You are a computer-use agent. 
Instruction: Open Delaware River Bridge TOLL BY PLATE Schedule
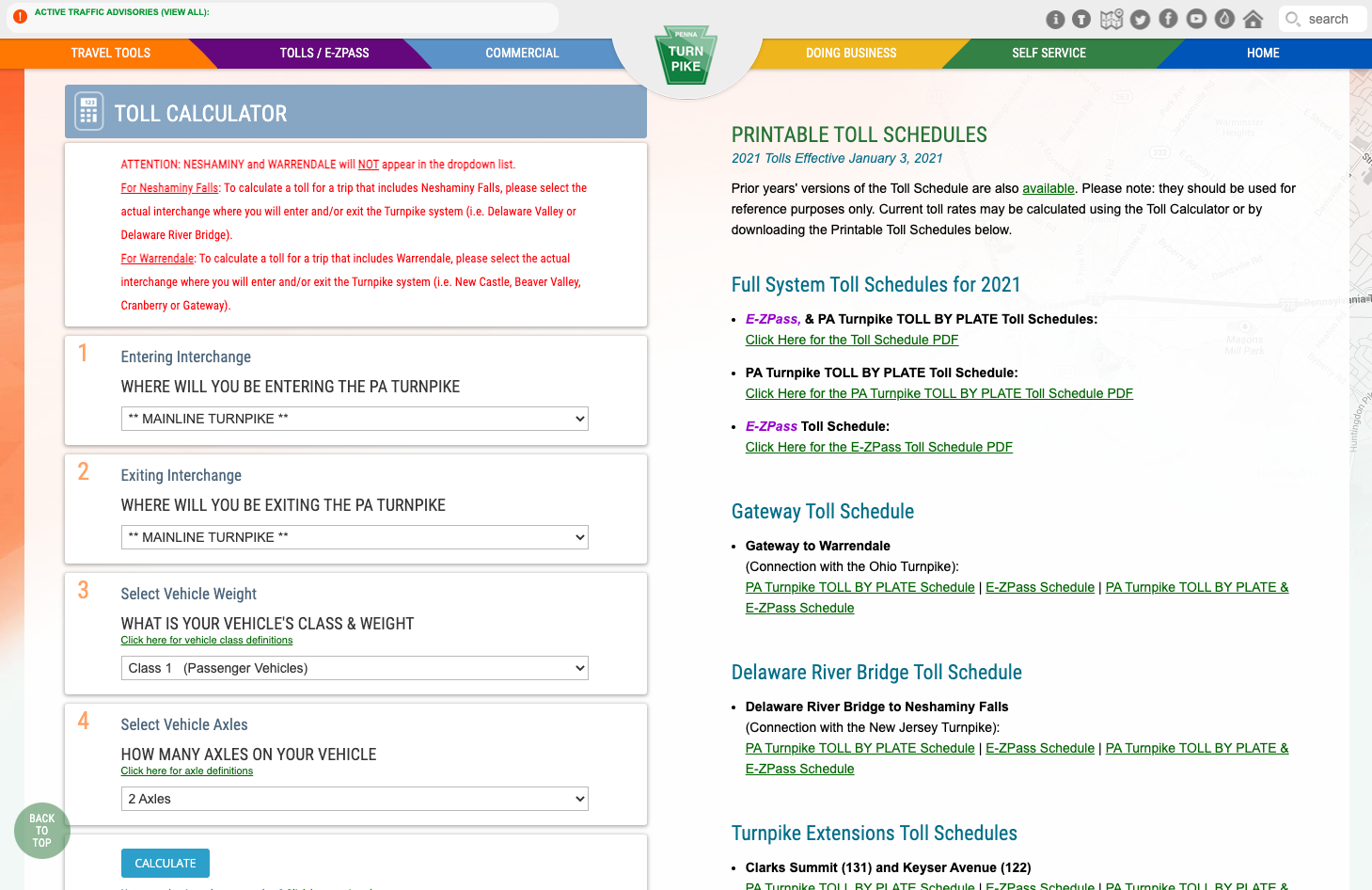860,748
